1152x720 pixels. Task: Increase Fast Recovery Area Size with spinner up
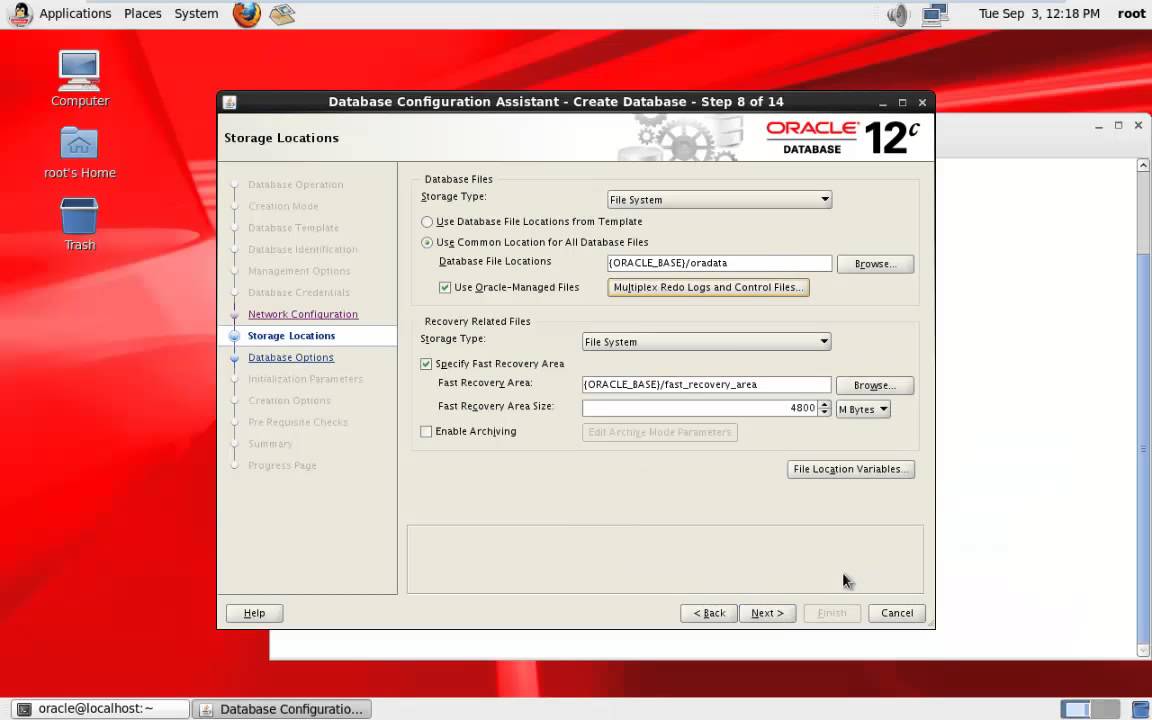pyautogui.click(x=824, y=404)
